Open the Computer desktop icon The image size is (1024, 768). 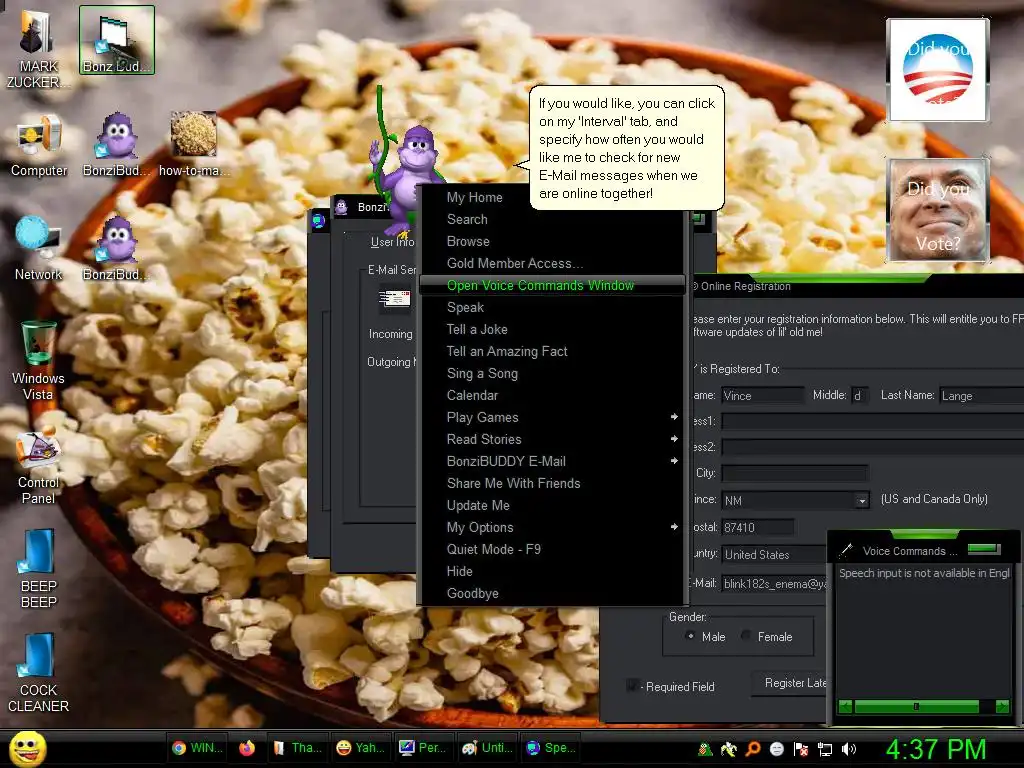(x=39, y=145)
